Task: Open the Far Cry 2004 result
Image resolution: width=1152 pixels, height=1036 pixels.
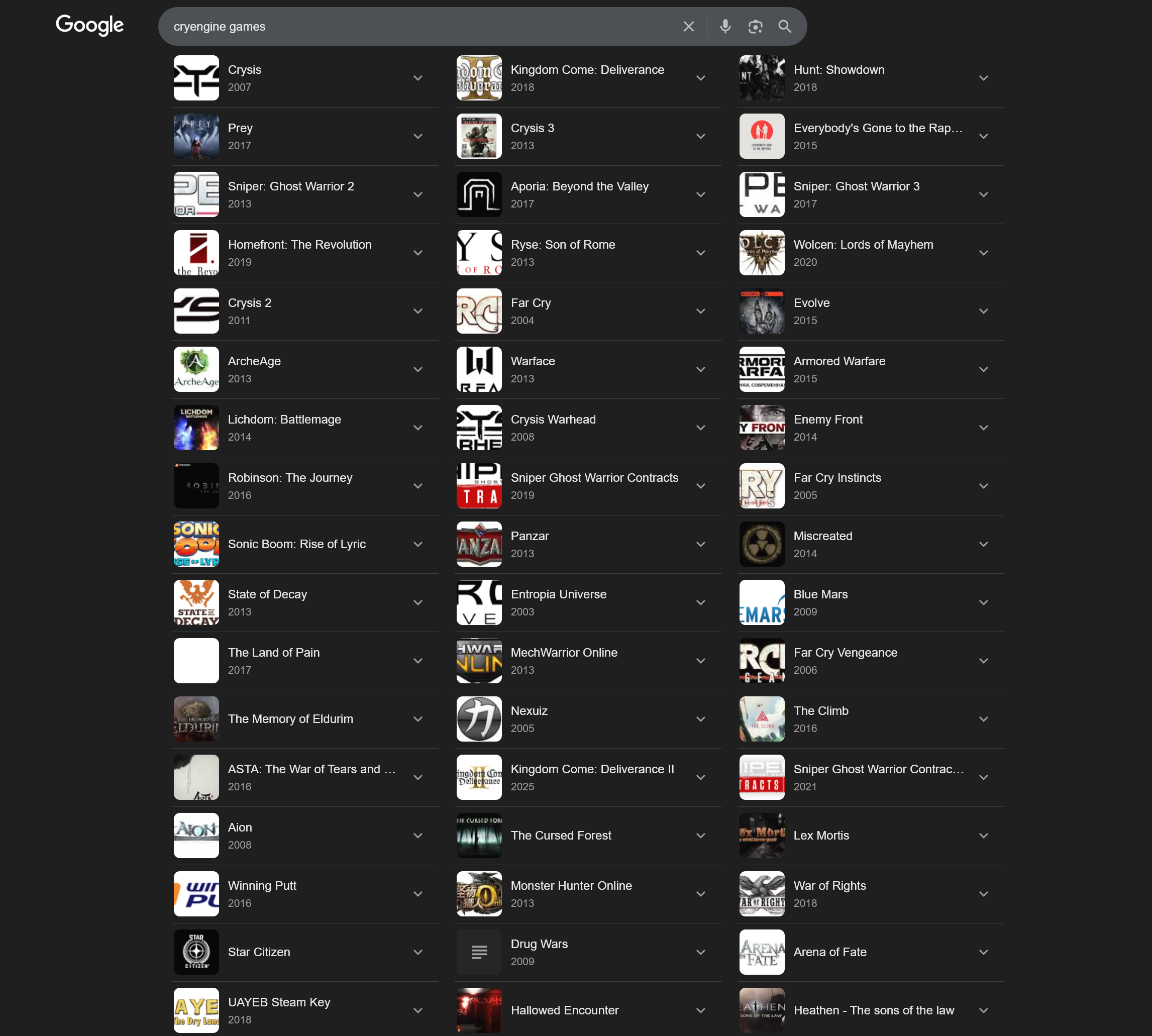Action: [531, 303]
